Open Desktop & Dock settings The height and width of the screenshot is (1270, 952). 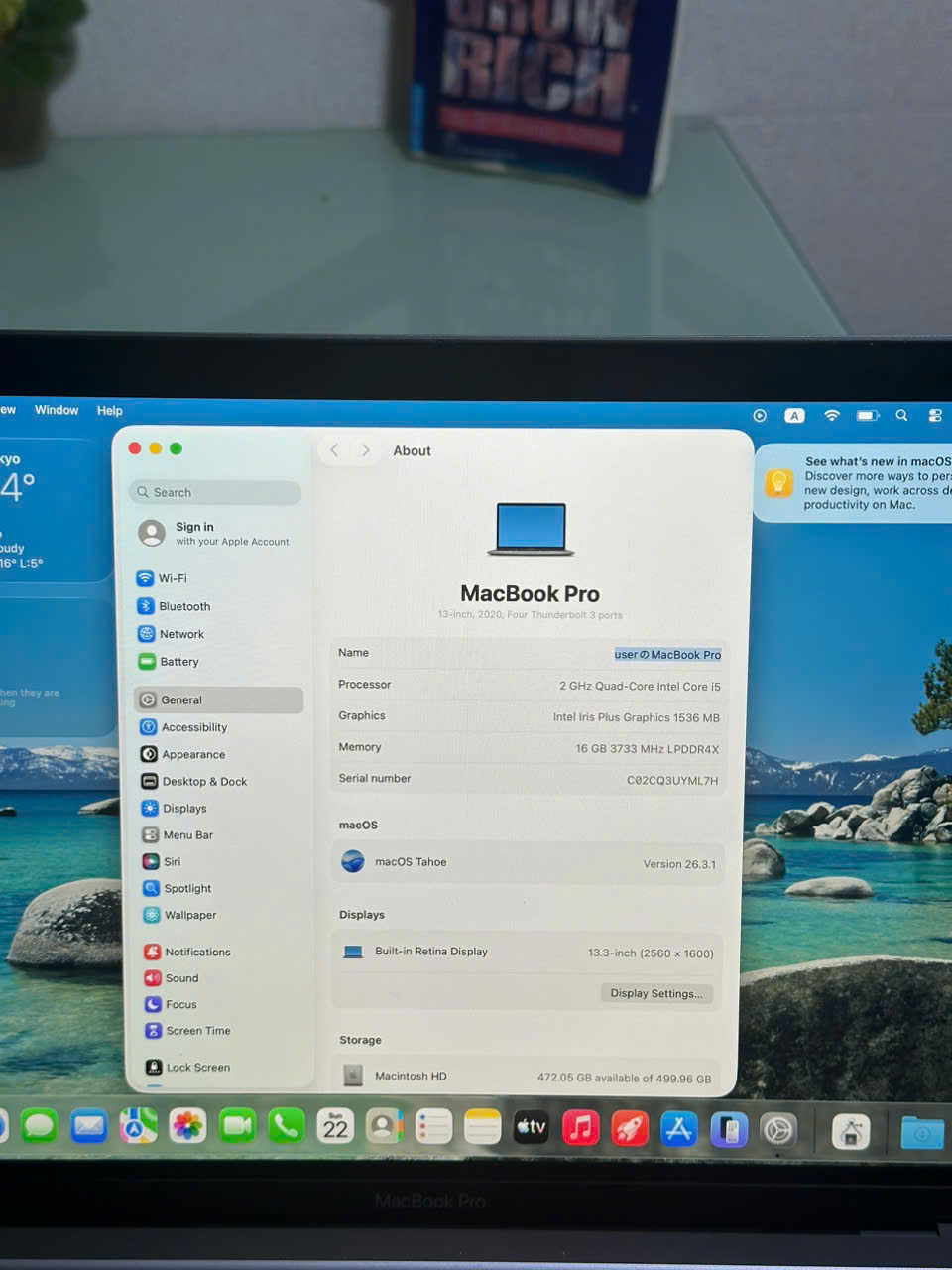click(203, 782)
